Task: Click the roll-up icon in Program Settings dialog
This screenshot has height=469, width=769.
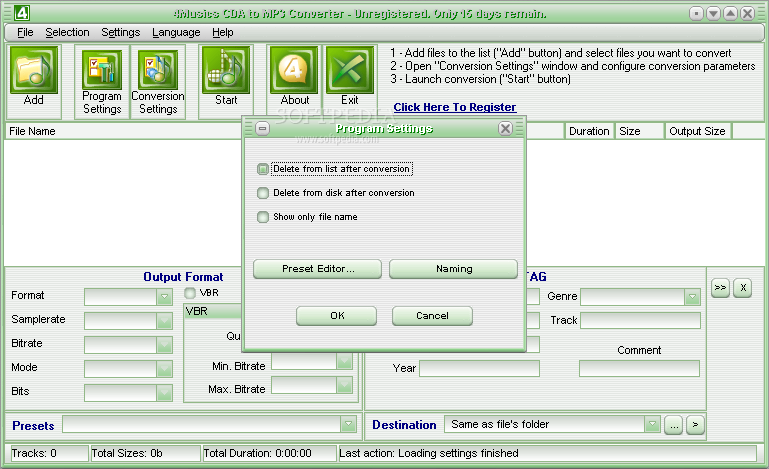Action: (x=262, y=129)
